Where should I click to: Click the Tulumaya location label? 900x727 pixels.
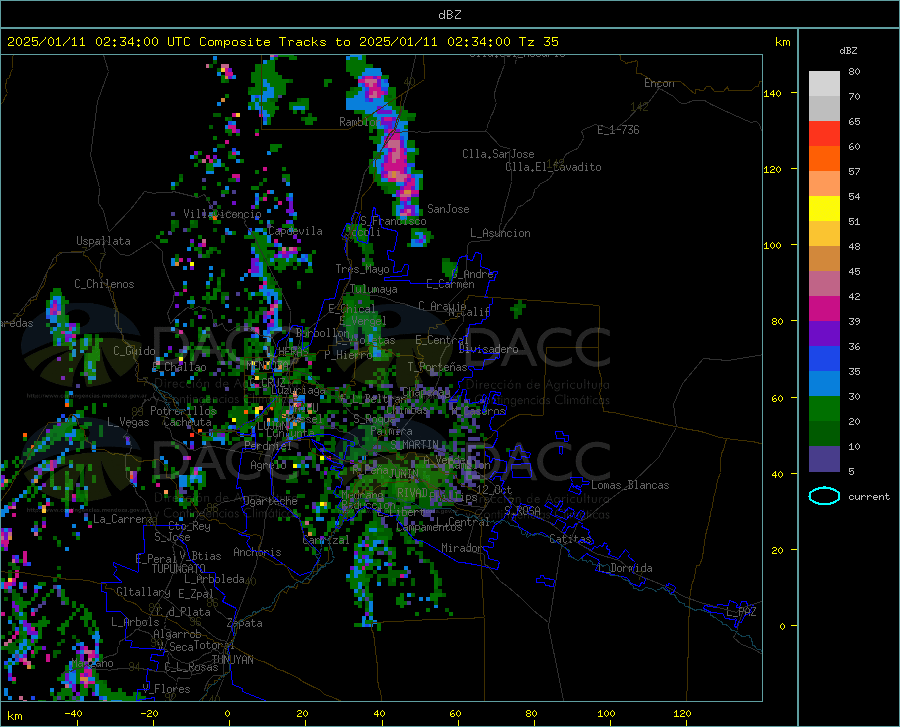click(373, 289)
